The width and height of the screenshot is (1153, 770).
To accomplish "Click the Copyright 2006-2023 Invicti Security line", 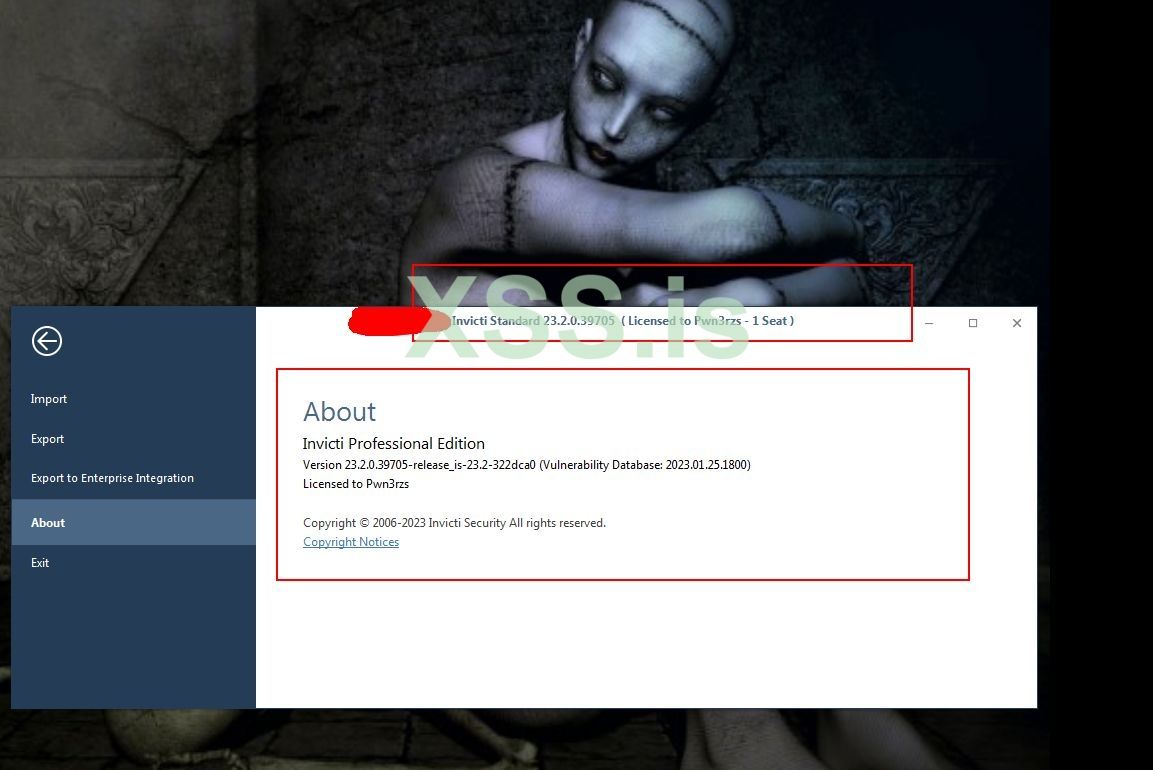I will 454,523.
